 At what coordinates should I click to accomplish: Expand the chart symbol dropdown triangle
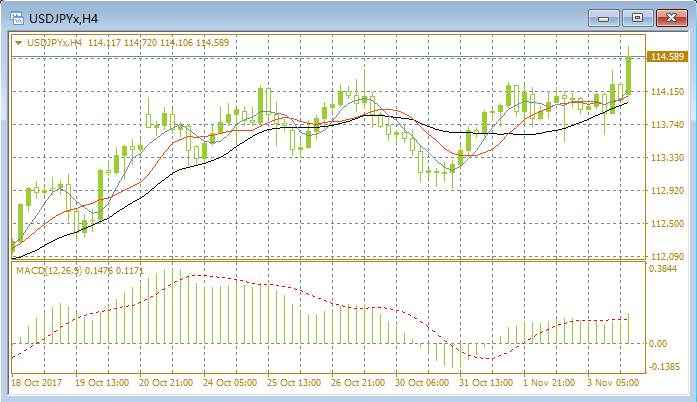tap(19, 43)
